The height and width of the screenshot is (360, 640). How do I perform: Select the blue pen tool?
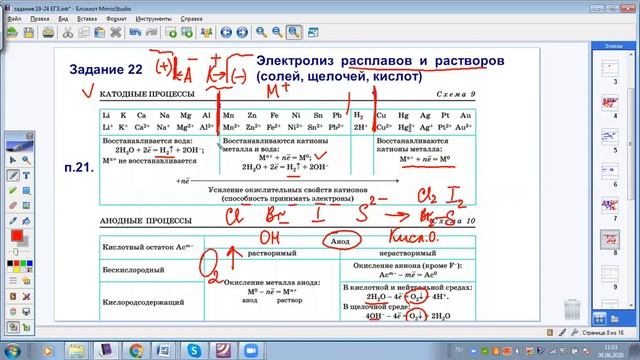pyautogui.click(x=13, y=221)
